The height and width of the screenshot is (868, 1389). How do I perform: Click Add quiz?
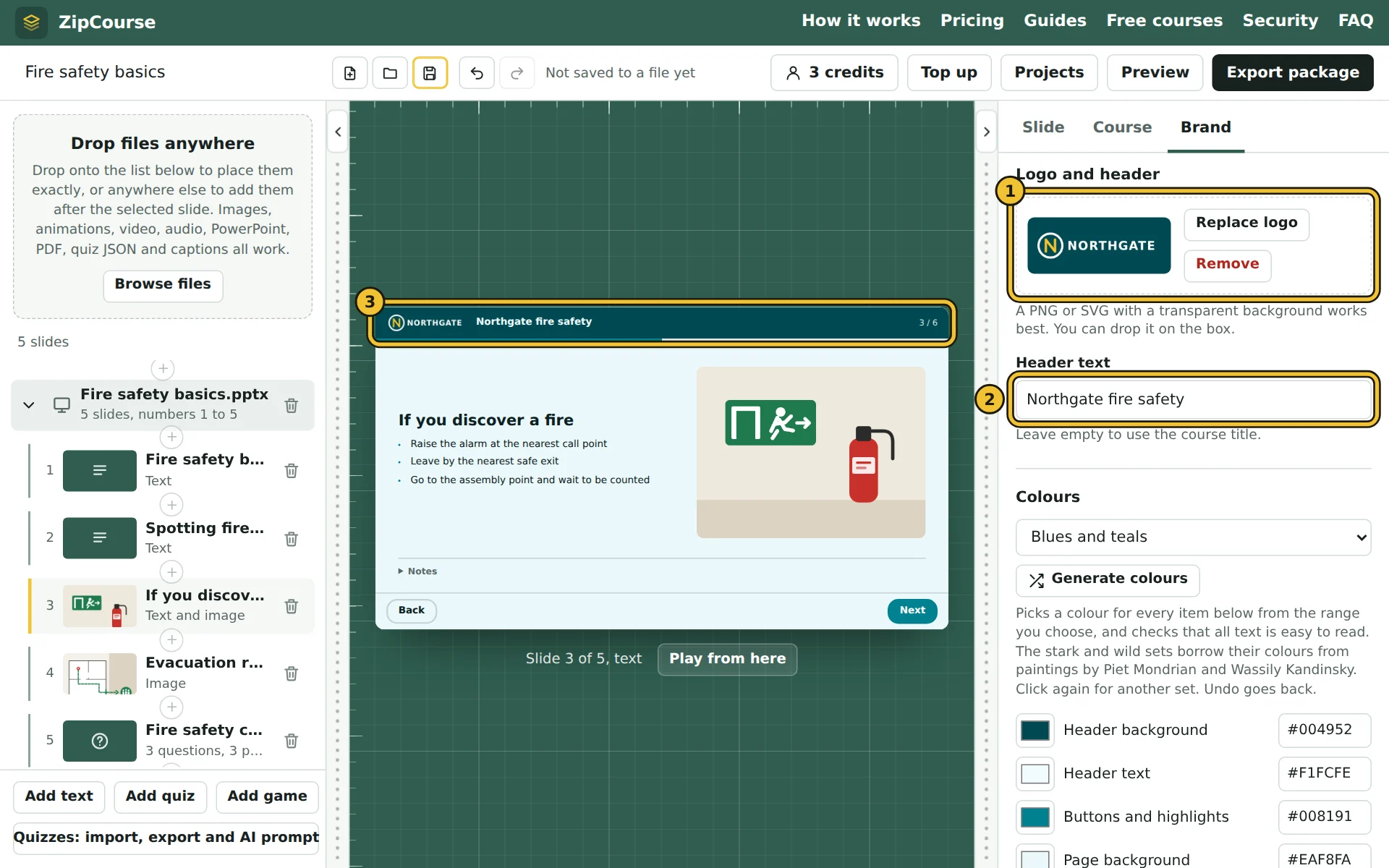(160, 797)
